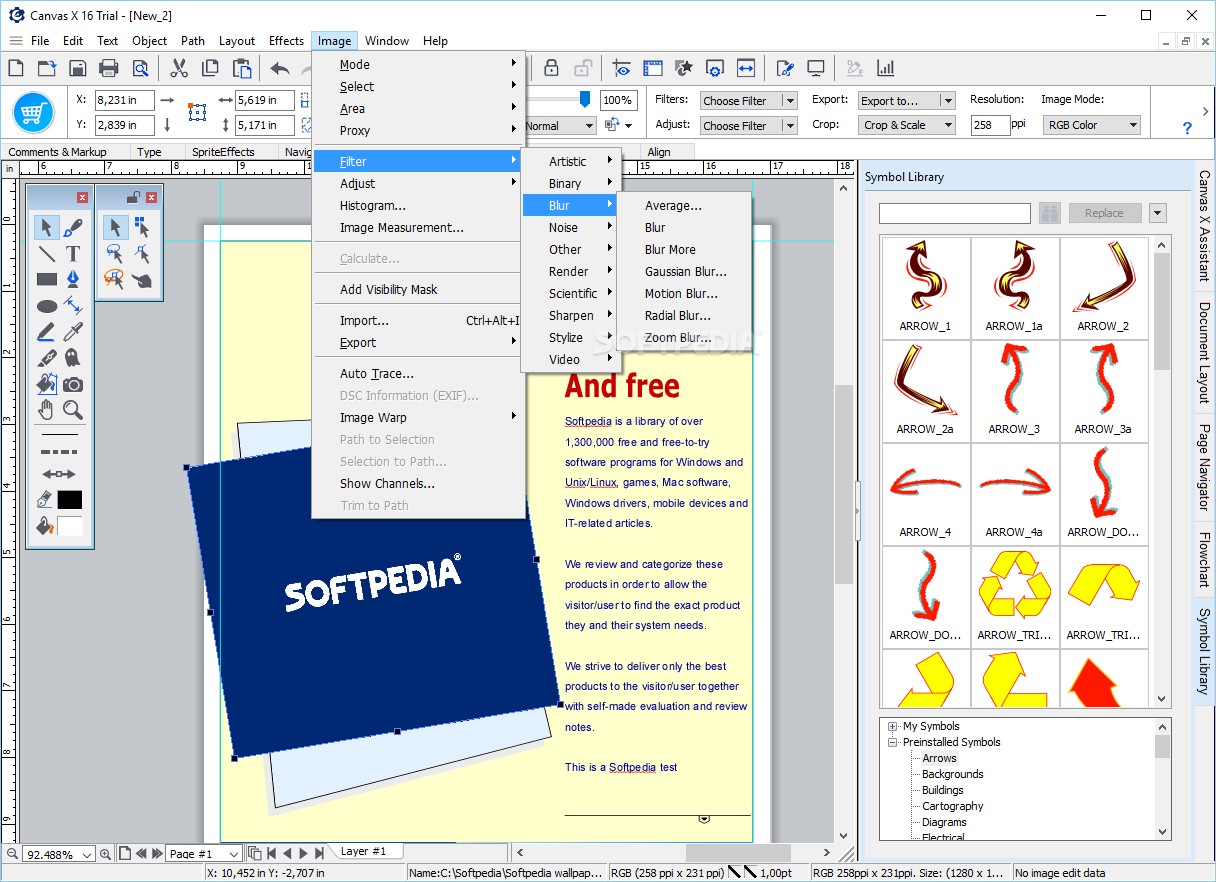Viewport: 1216px width, 882px height.
Task: Click the reference point selector grid
Action: (197, 112)
